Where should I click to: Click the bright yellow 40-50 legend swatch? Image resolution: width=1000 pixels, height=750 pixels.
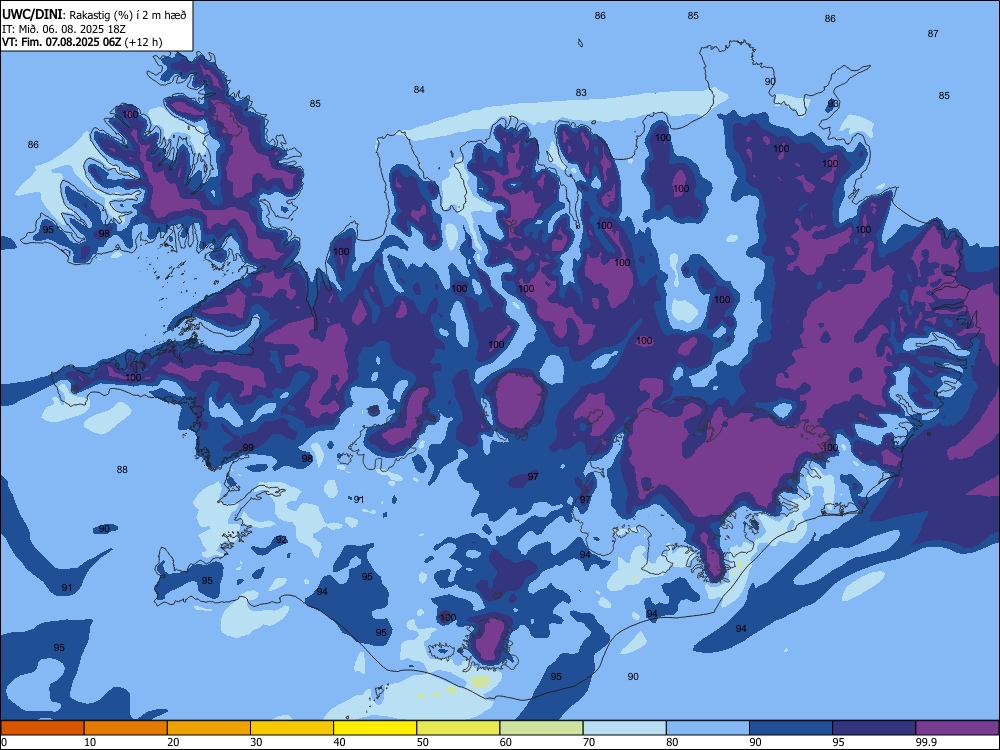(x=375, y=728)
